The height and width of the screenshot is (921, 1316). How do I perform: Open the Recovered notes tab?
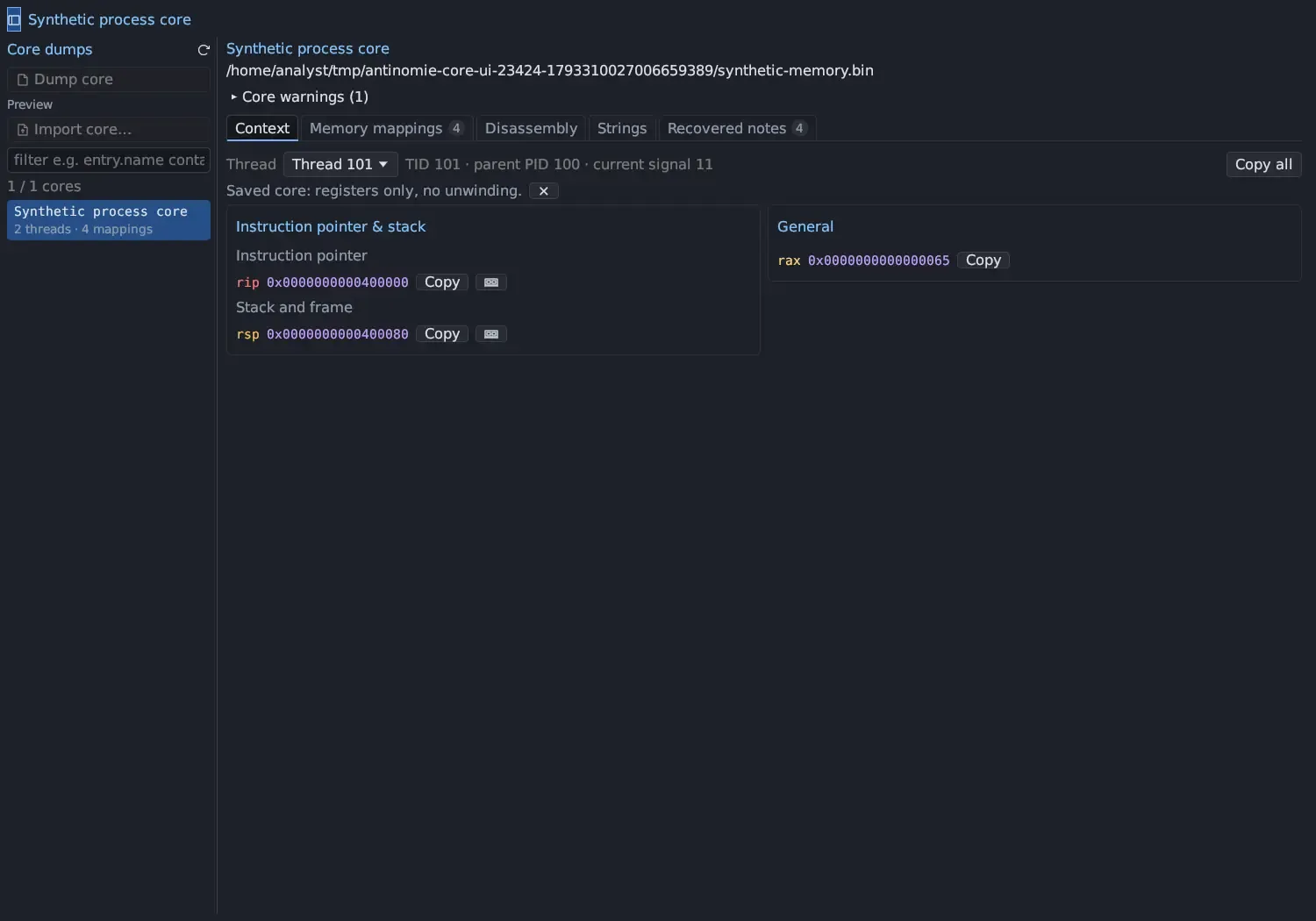point(737,128)
